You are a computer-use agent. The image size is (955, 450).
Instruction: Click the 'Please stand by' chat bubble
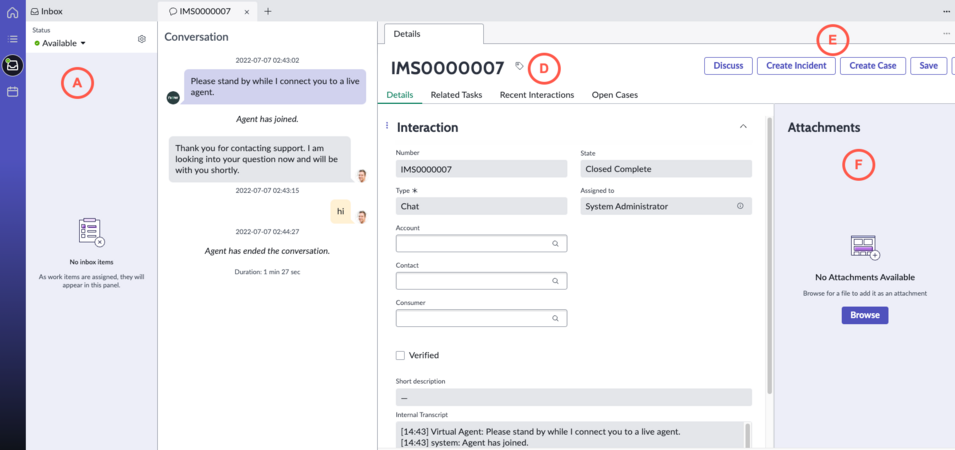pos(275,86)
